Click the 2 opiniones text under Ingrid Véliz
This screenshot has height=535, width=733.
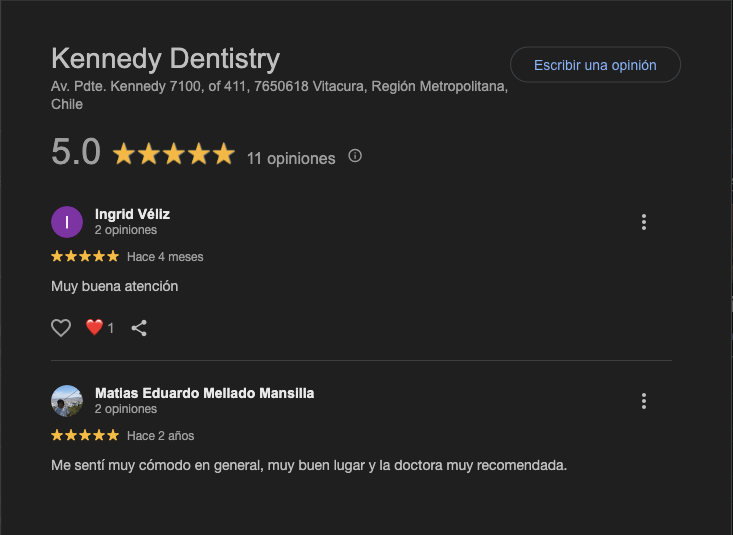coord(126,230)
